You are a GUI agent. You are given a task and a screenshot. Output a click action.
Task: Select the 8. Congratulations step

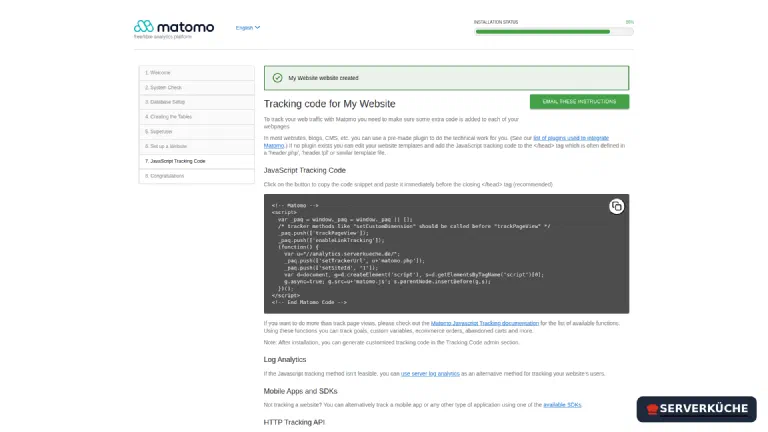[196, 176]
